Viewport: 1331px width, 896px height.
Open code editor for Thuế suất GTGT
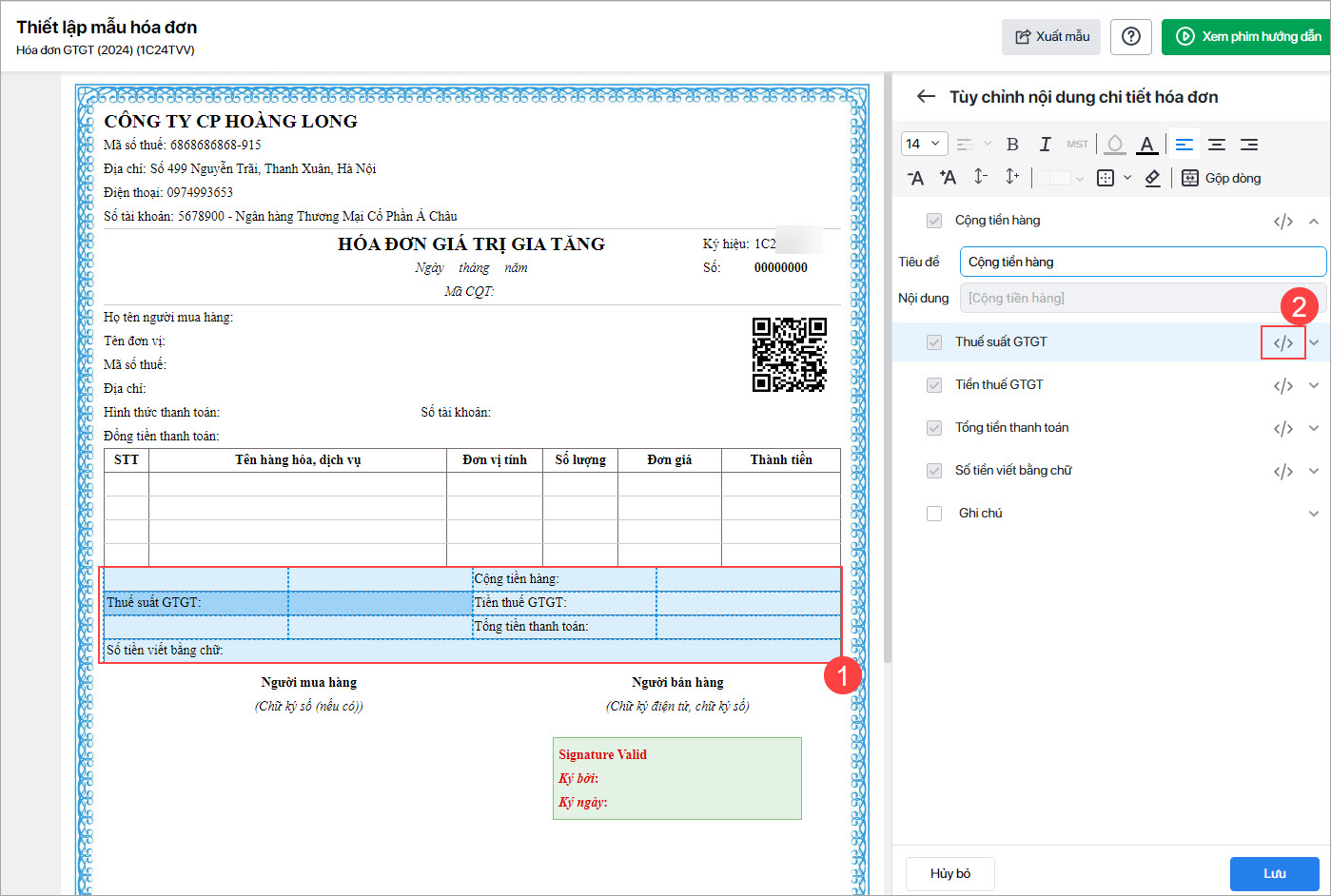(x=1282, y=342)
